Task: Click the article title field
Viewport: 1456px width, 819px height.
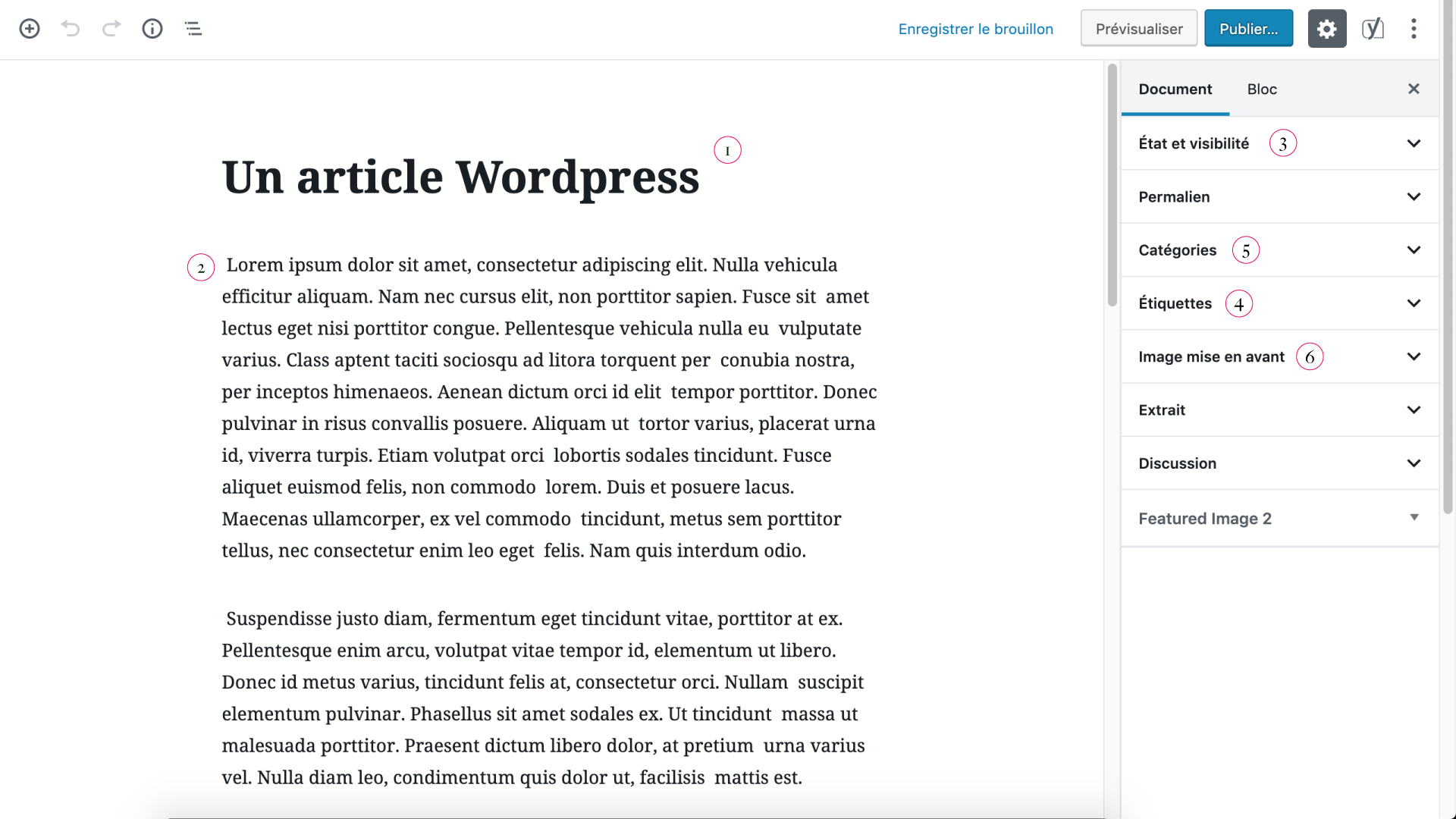Action: (460, 177)
